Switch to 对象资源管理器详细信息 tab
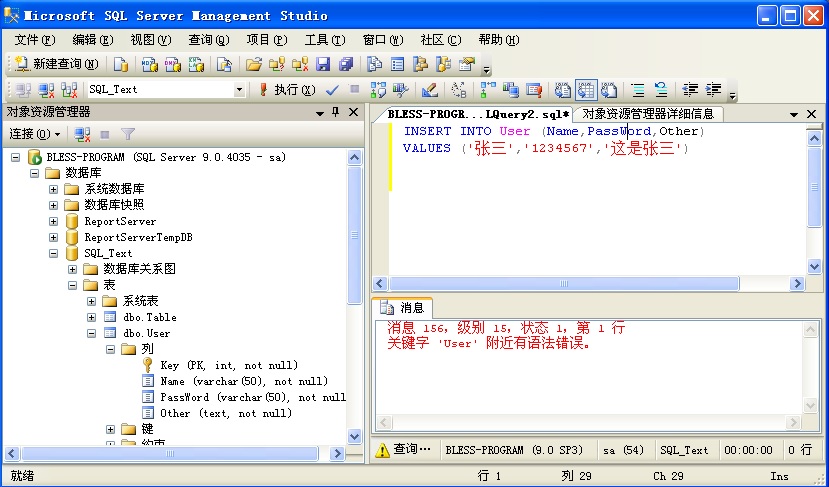 tap(648, 114)
